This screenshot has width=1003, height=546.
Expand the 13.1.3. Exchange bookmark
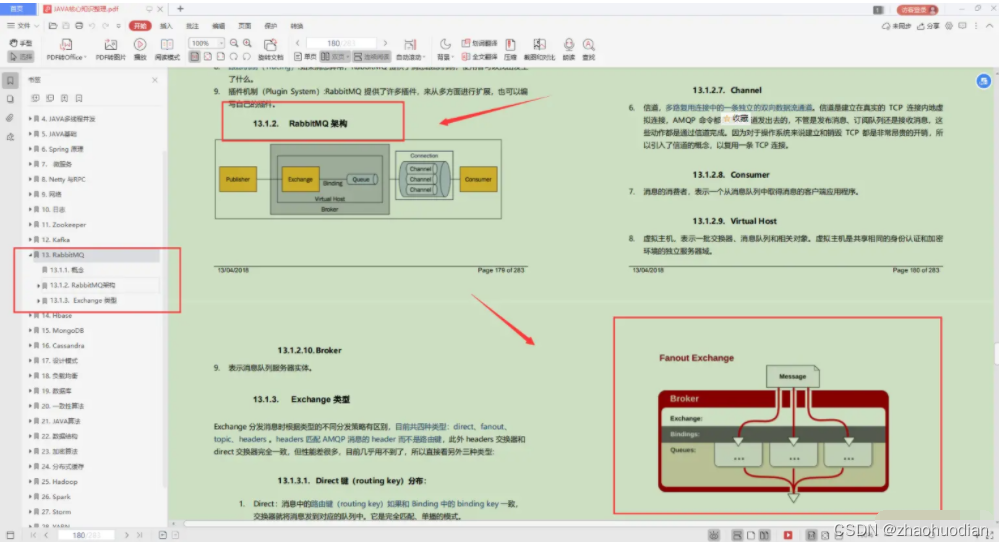[38, 301]
